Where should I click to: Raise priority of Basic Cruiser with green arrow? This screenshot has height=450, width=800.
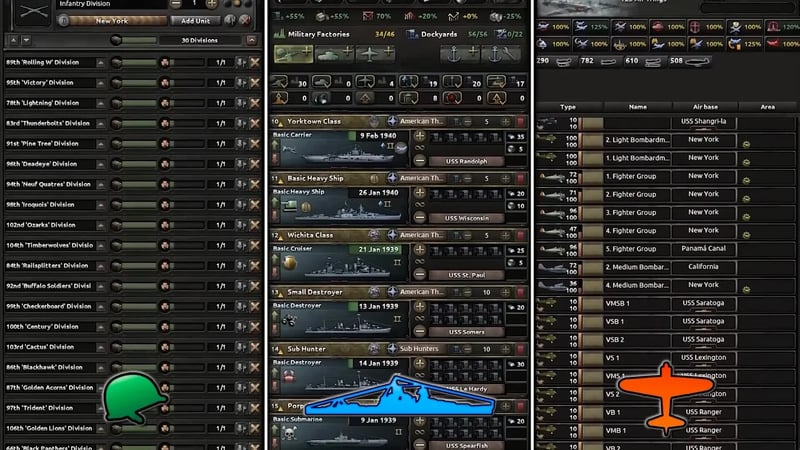point(276,258)
